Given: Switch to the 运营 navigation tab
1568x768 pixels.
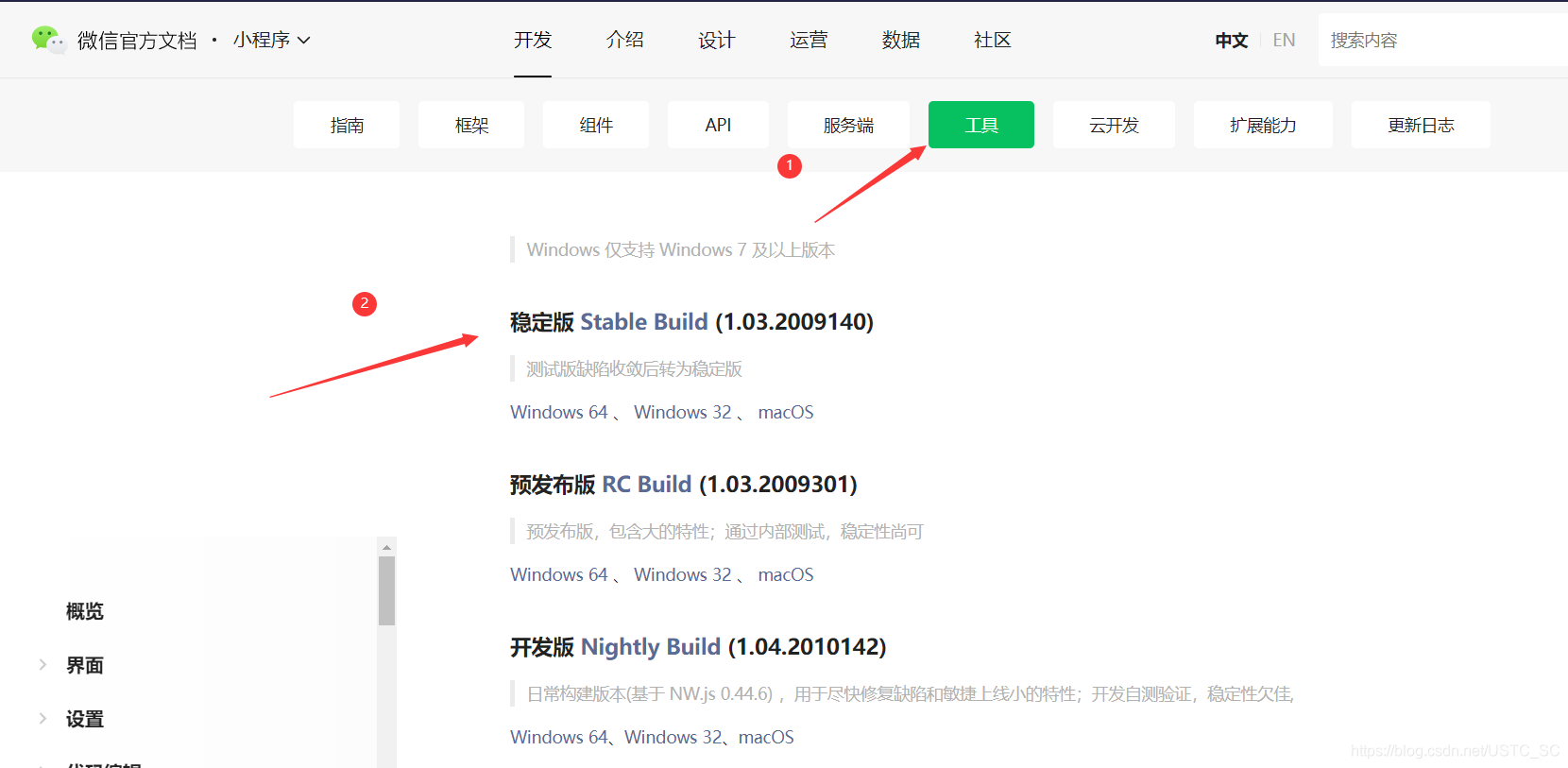Looking at the screenshot, I should pyautogui.click(x=809, y=40).
